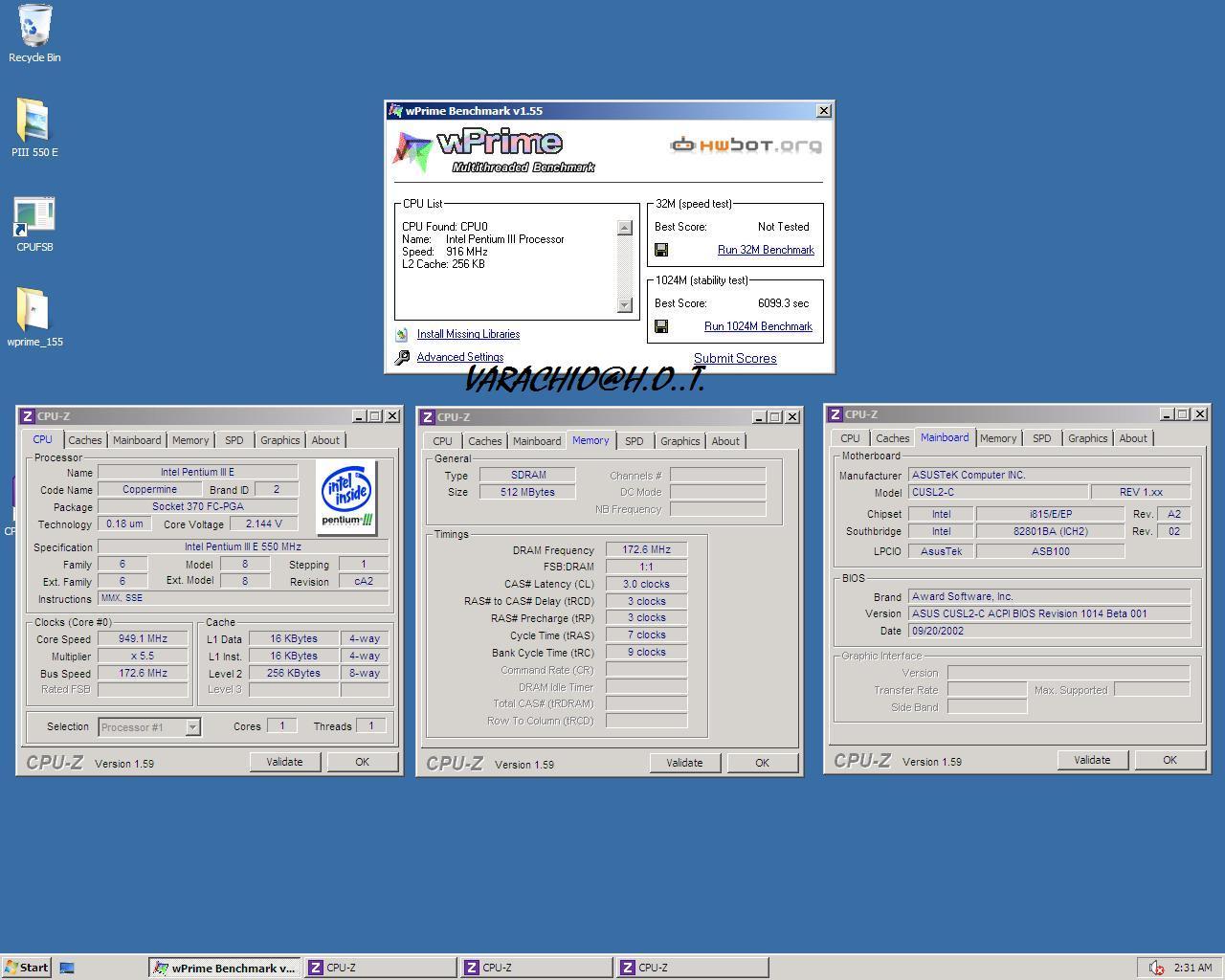Click the DRAM Frequency 172.6 MHz field
Image resolution: width=1225 pixels, height=980 pixels.
click(x=646, y=550)
